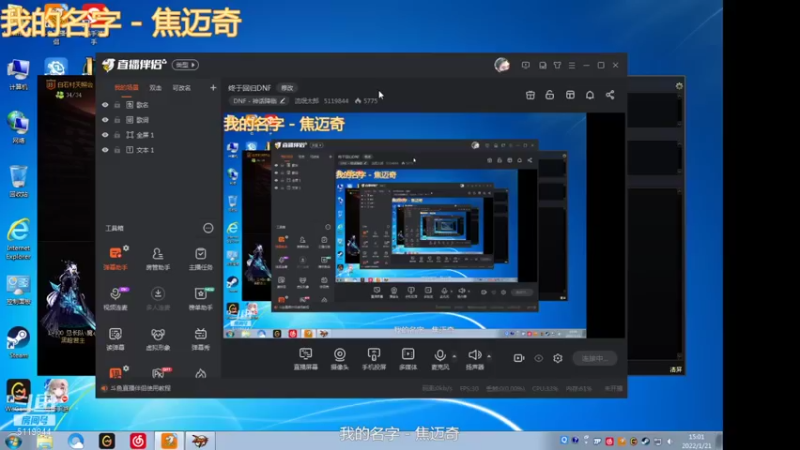Add 直播屏幕 screen capture source
The height and width of the screenshot is (450, 800).
306,359
